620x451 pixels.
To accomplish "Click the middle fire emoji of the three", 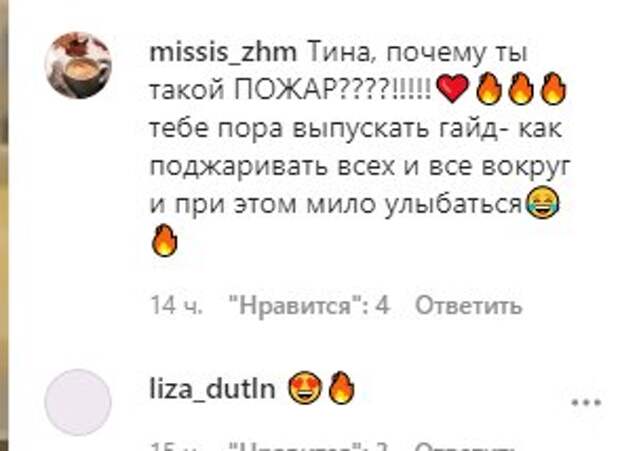I will [x=521, y=89].
